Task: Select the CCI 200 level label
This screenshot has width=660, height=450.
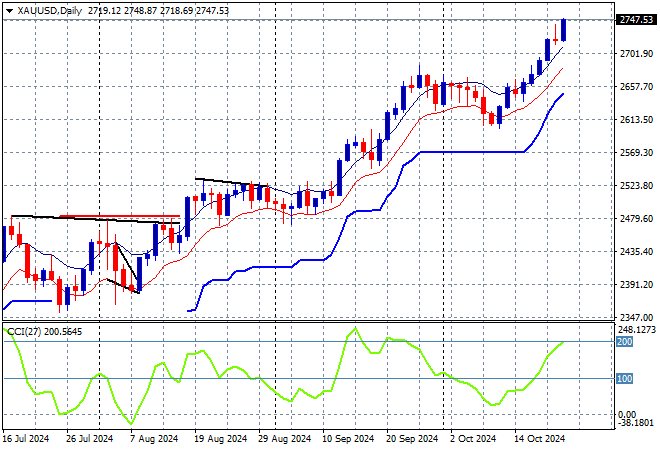Action: (x=625, y=342)
